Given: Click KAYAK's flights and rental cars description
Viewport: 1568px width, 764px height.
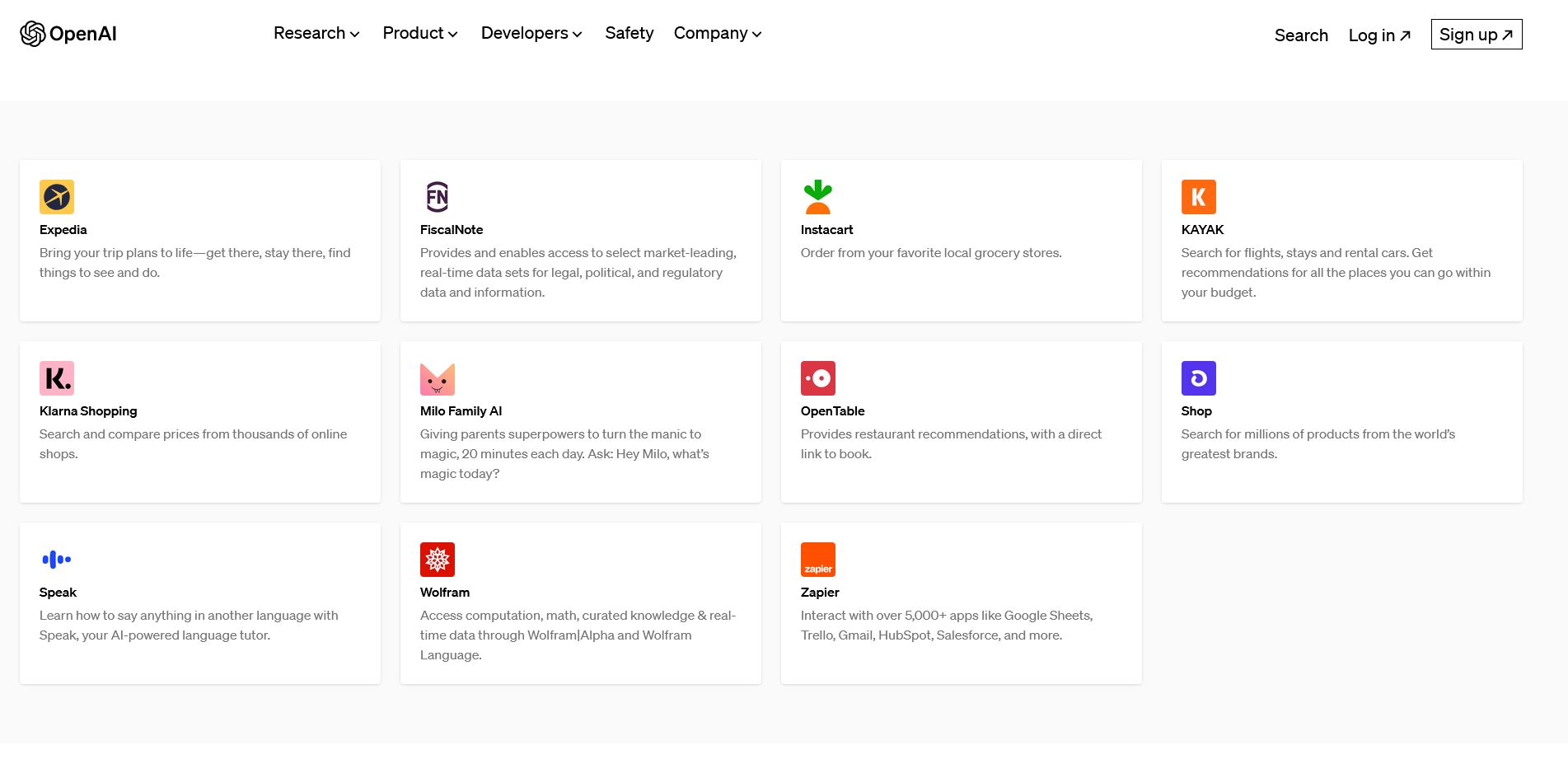Looking at the screenshot, I should pos(1336,273).
